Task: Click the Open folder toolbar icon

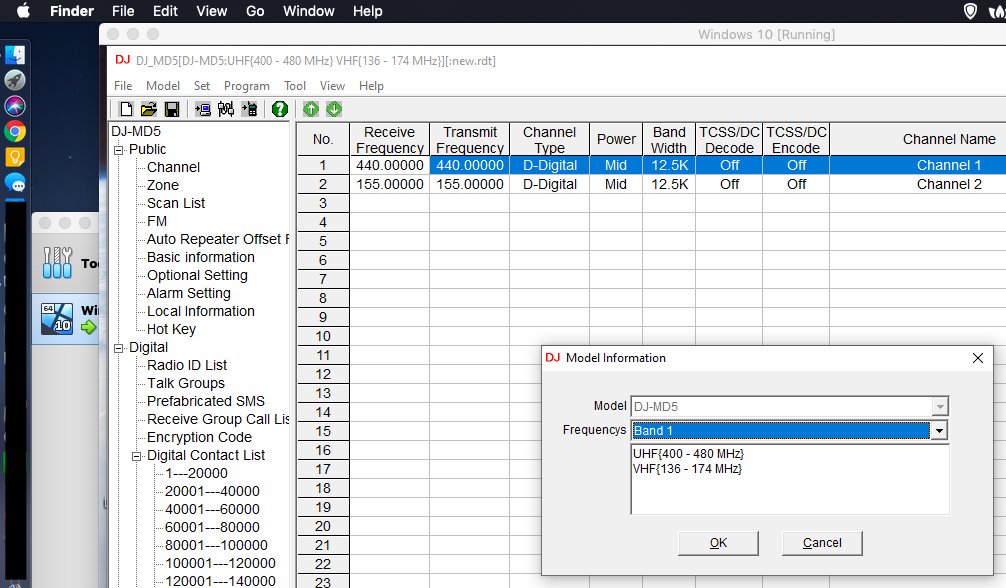Action: click(x=149, y=109)
